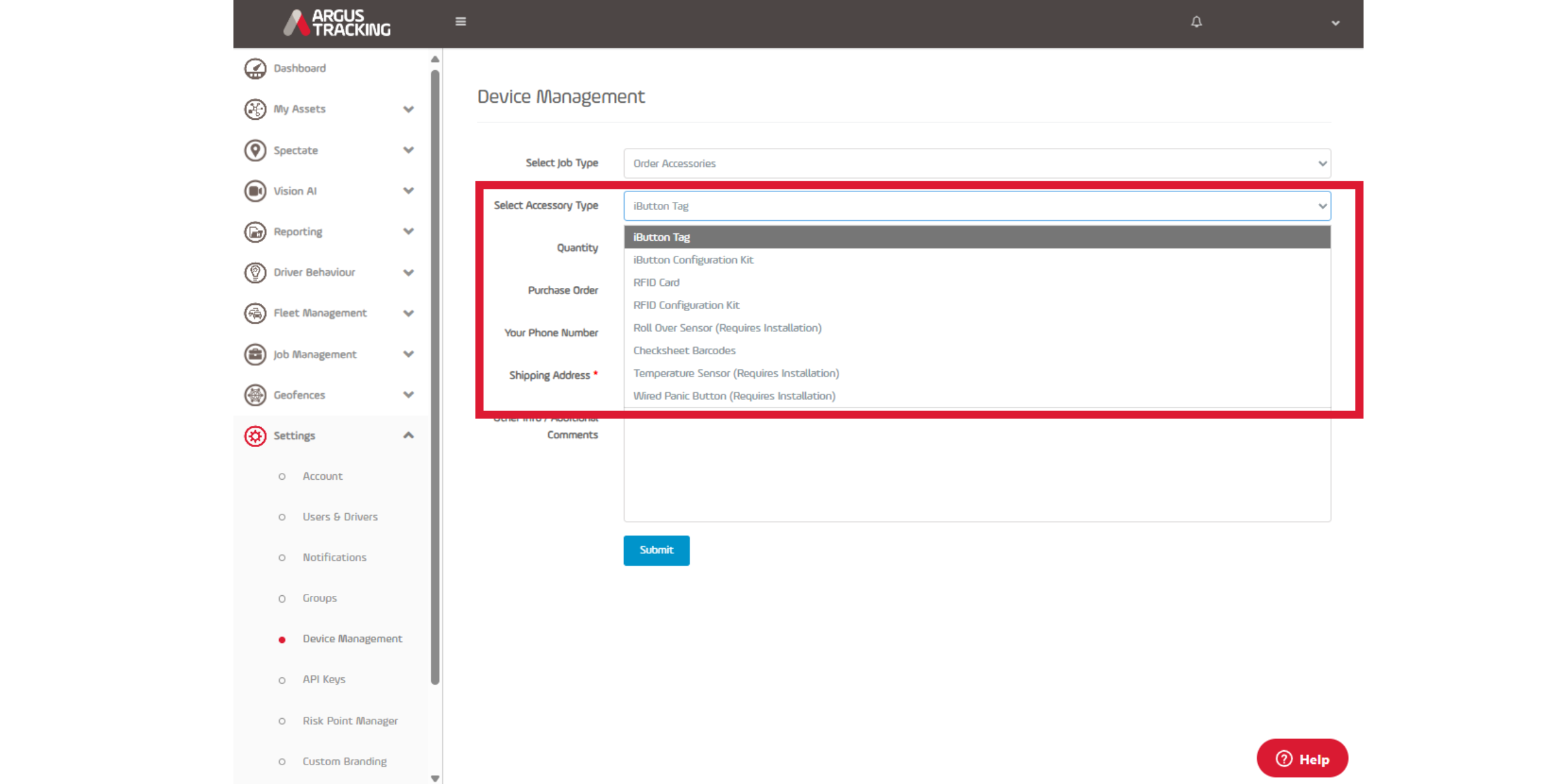1568x784 pixels.
Task: Open the red Help button
Action: tap(1302, 759)
